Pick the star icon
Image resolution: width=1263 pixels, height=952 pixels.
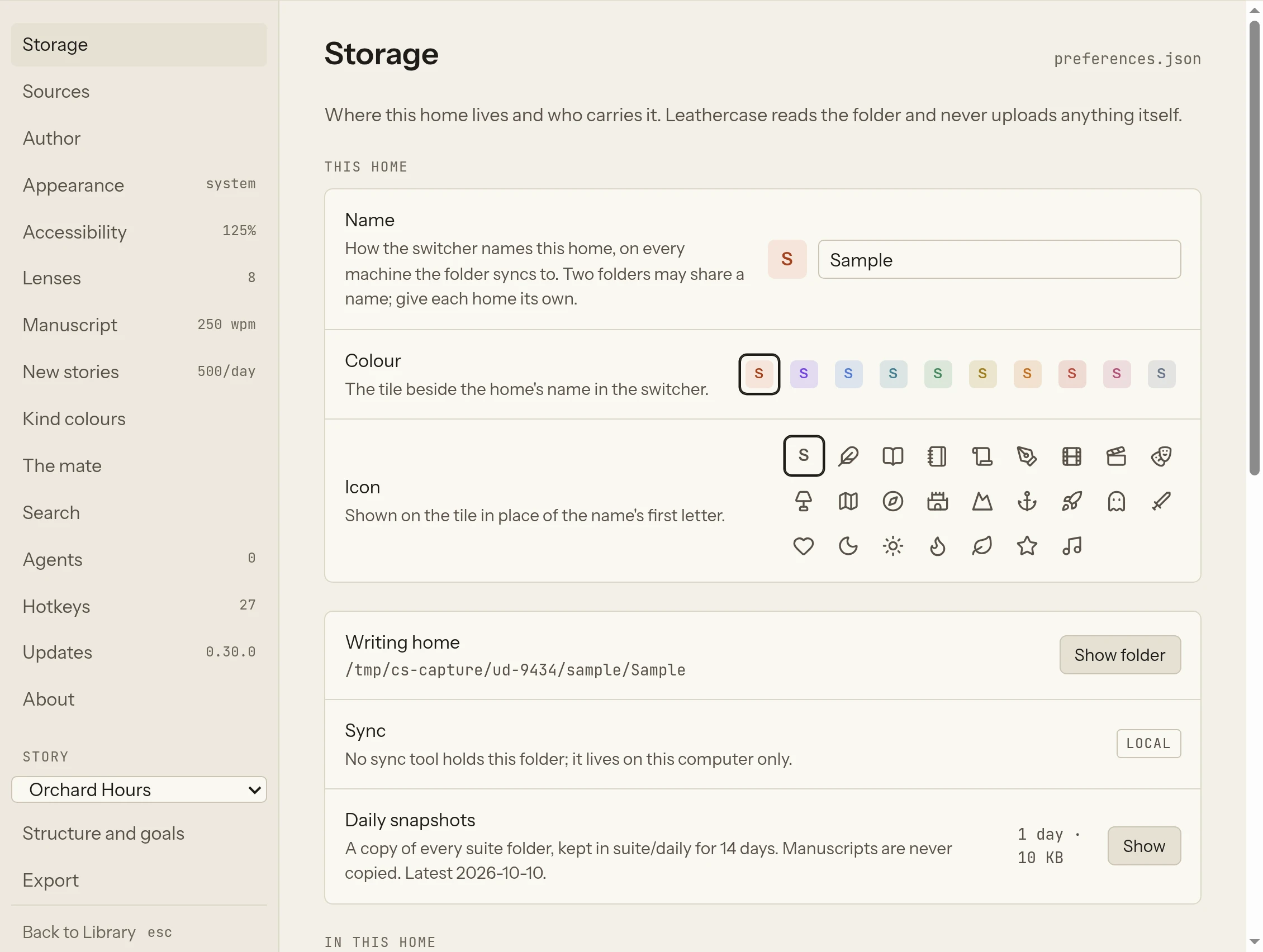point(1027,546)
